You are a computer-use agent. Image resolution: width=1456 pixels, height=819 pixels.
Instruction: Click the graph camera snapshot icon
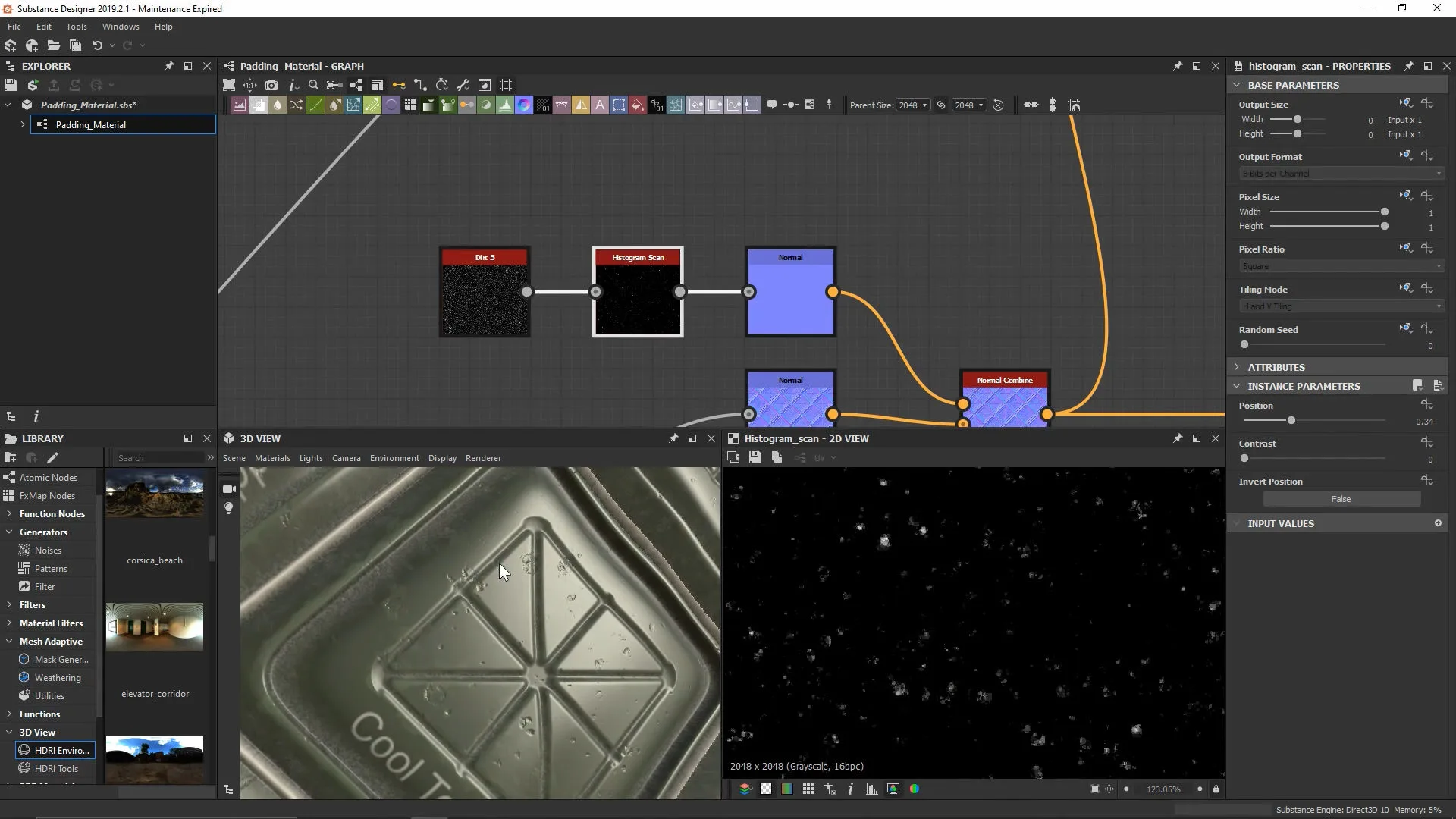coord(271,85)
